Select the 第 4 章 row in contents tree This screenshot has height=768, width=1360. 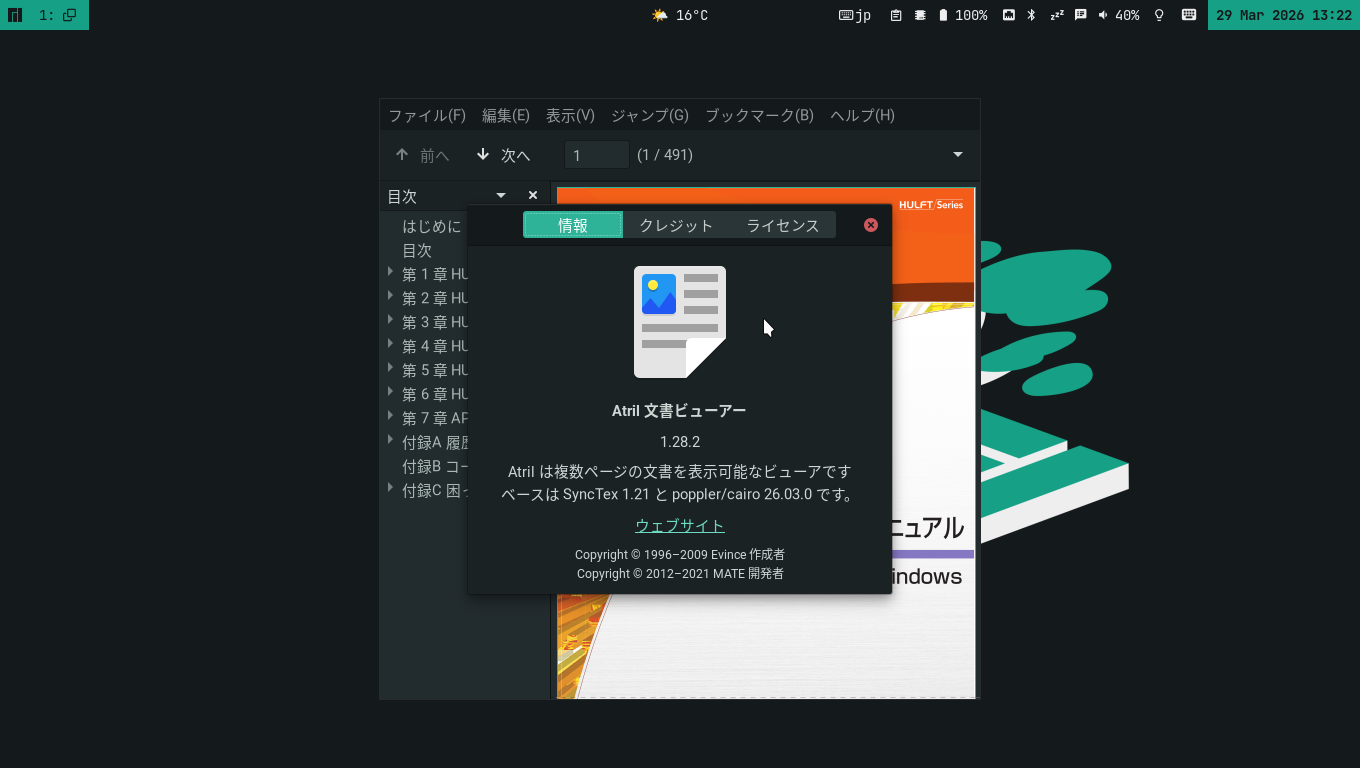[424, 346]
